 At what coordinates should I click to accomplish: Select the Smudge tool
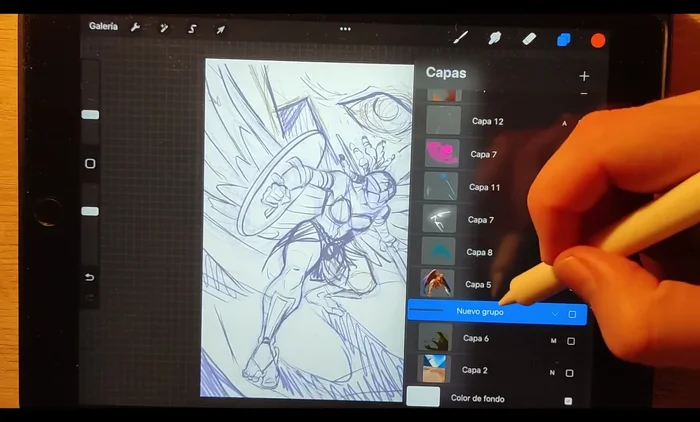click(x=494, y=38)
